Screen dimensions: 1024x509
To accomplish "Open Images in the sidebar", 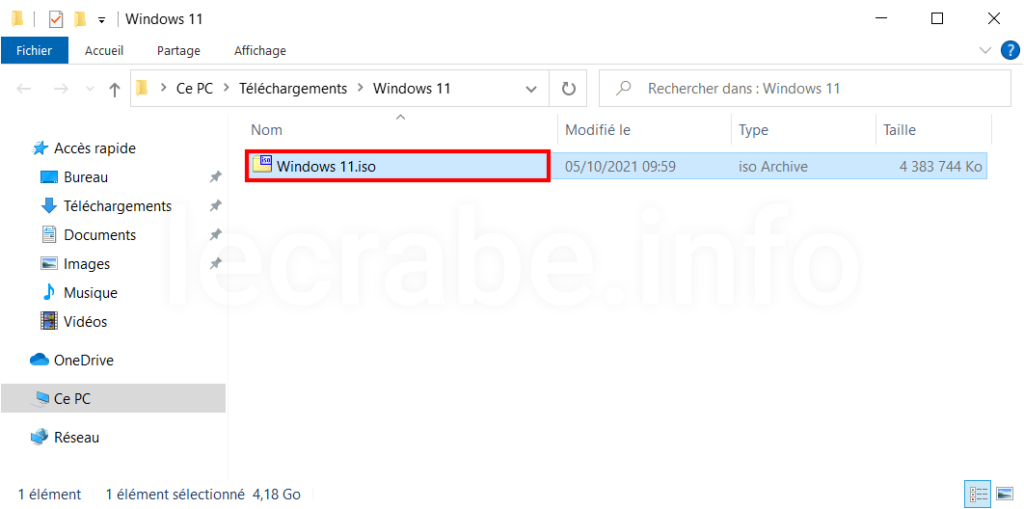I will click(x=86, y=264).
